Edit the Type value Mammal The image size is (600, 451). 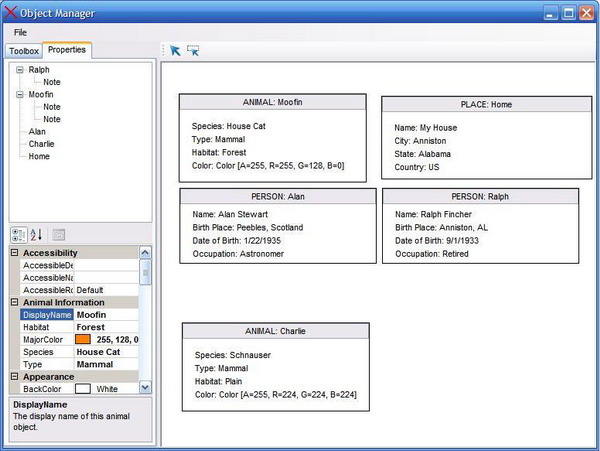click(x=106, y=364)
